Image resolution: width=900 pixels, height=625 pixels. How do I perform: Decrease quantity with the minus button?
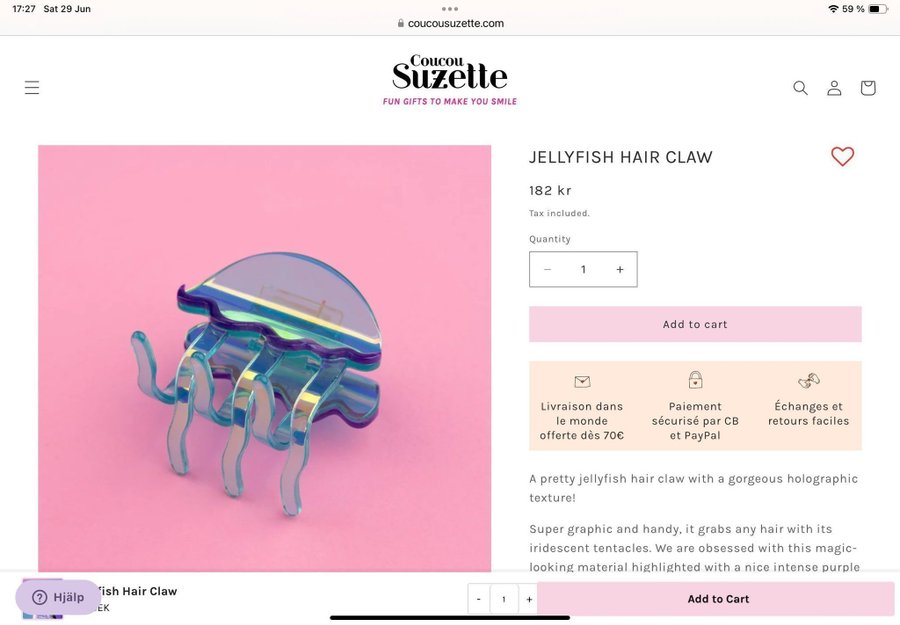click(x=547, y=269)
